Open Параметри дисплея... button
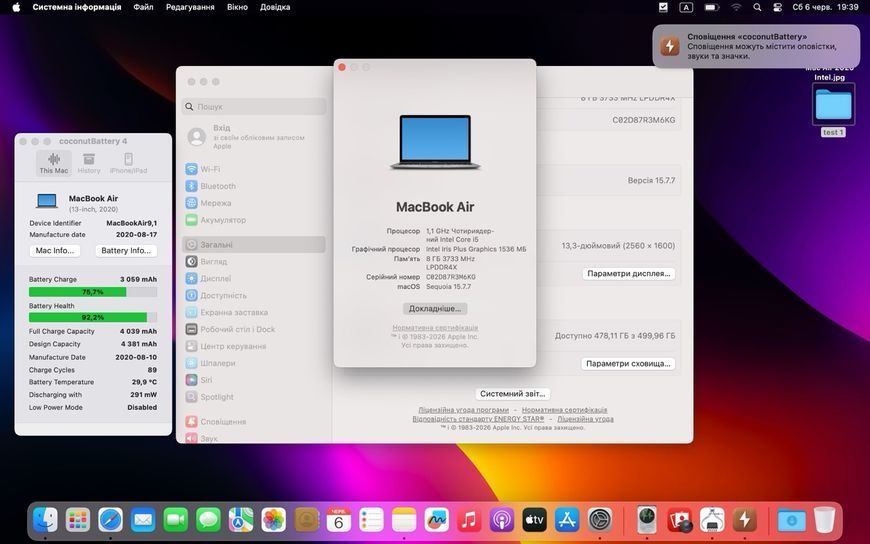This screenshot has width=870, height=544. (629, 274)
